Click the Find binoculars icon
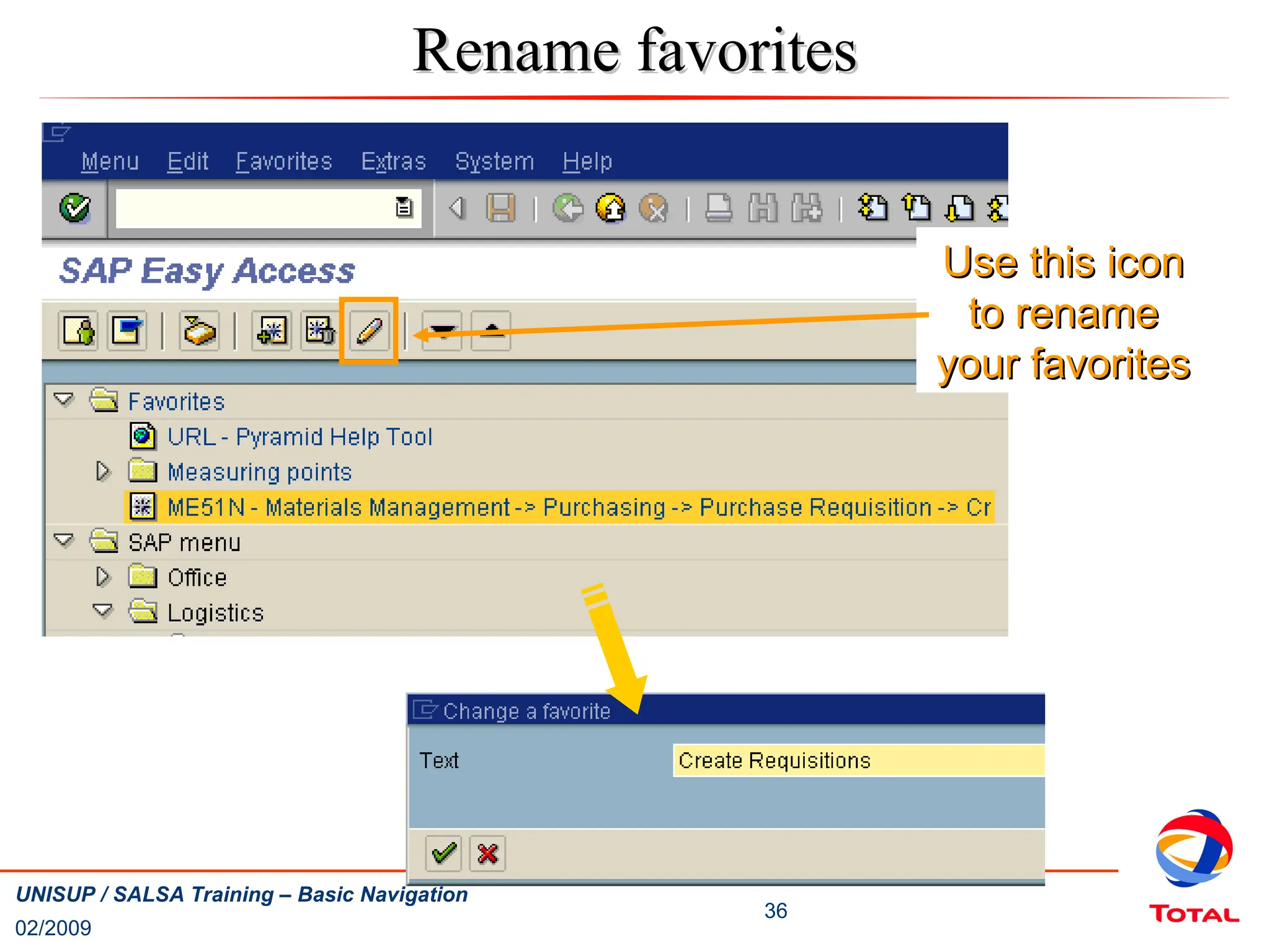The width and height of the screenshot is (1270, 952). (763, 208)
